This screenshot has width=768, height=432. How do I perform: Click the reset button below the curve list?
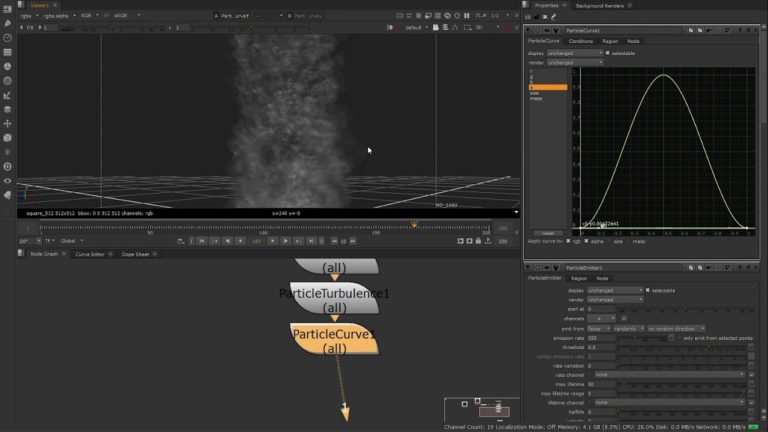coord(548,233)
